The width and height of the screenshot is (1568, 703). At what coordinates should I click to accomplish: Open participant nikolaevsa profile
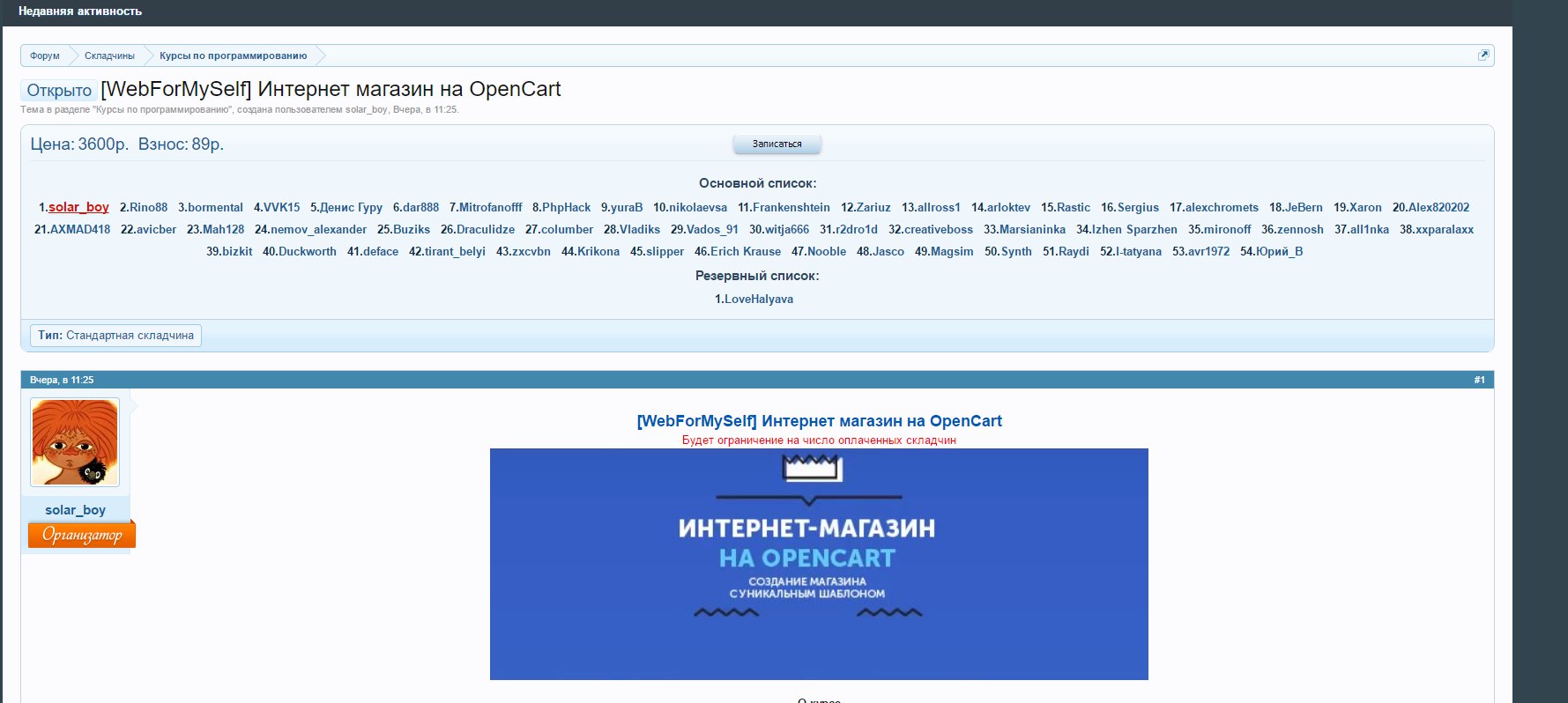point(698,207)
